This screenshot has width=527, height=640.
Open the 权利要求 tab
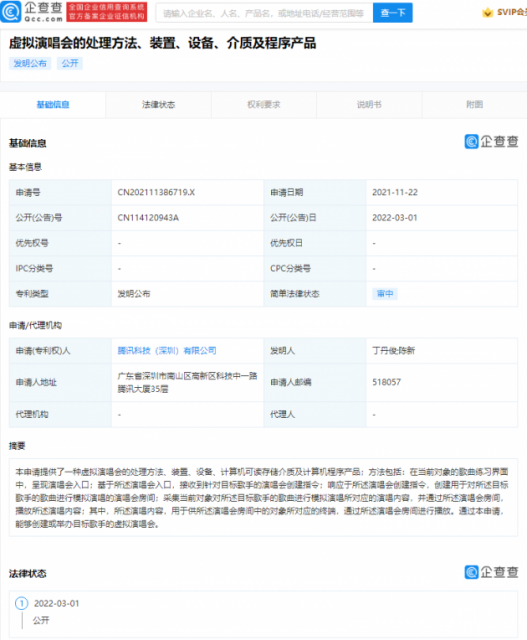click(264, 105)
